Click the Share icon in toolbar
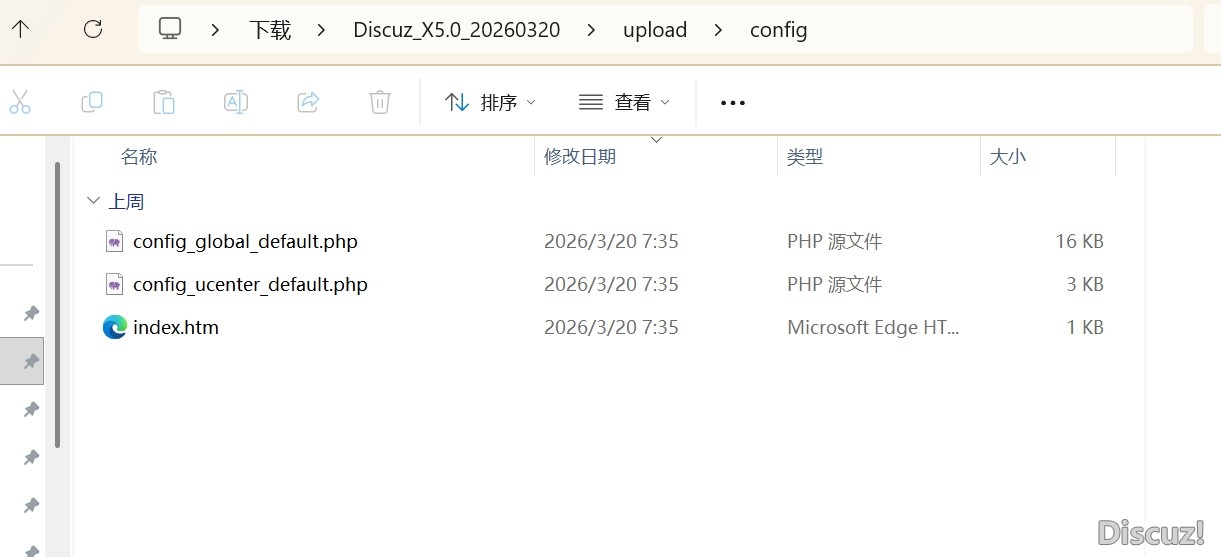Image resolution: width=1221 pixels, height=557 pixels. 308,102
